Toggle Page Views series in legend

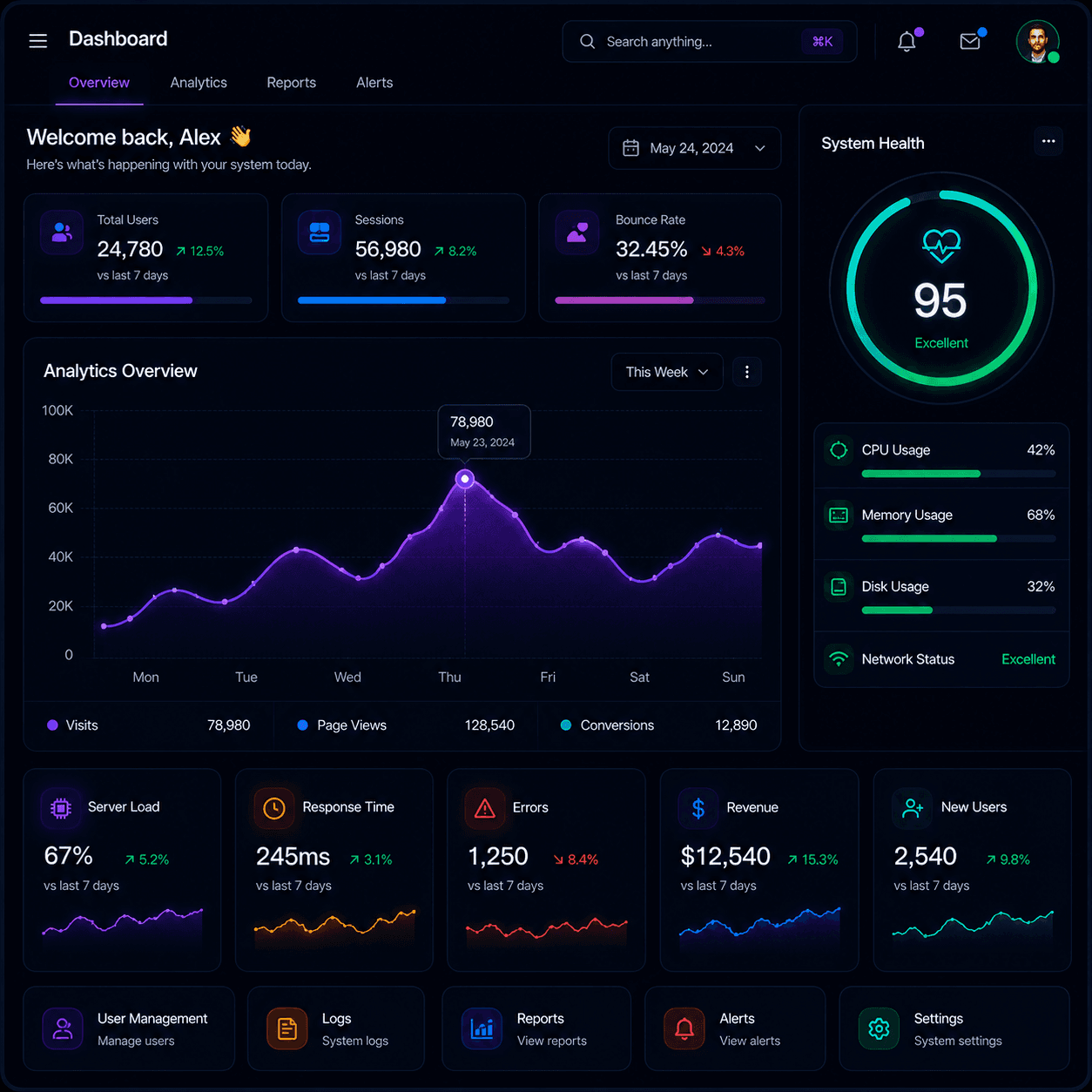tap(342, 725)
